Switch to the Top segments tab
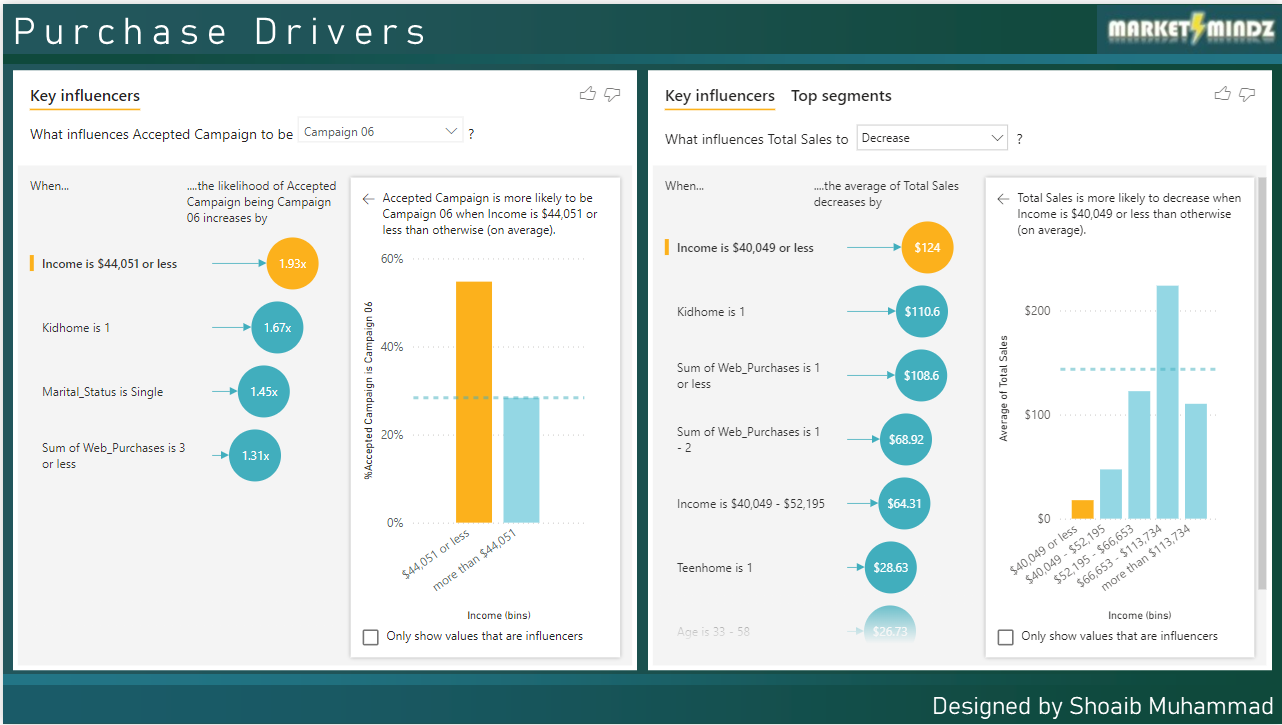Screen dimensions: 1282x725 840,96
